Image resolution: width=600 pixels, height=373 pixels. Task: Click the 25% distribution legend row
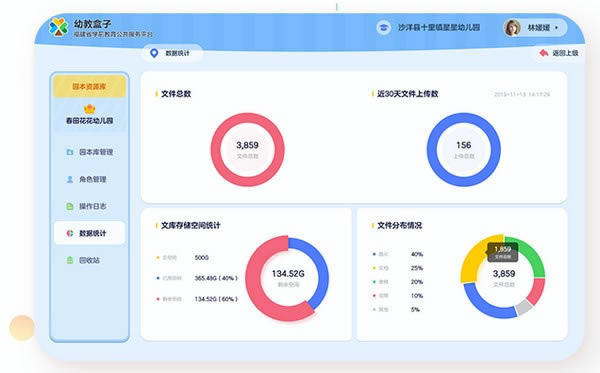[398, 268]
